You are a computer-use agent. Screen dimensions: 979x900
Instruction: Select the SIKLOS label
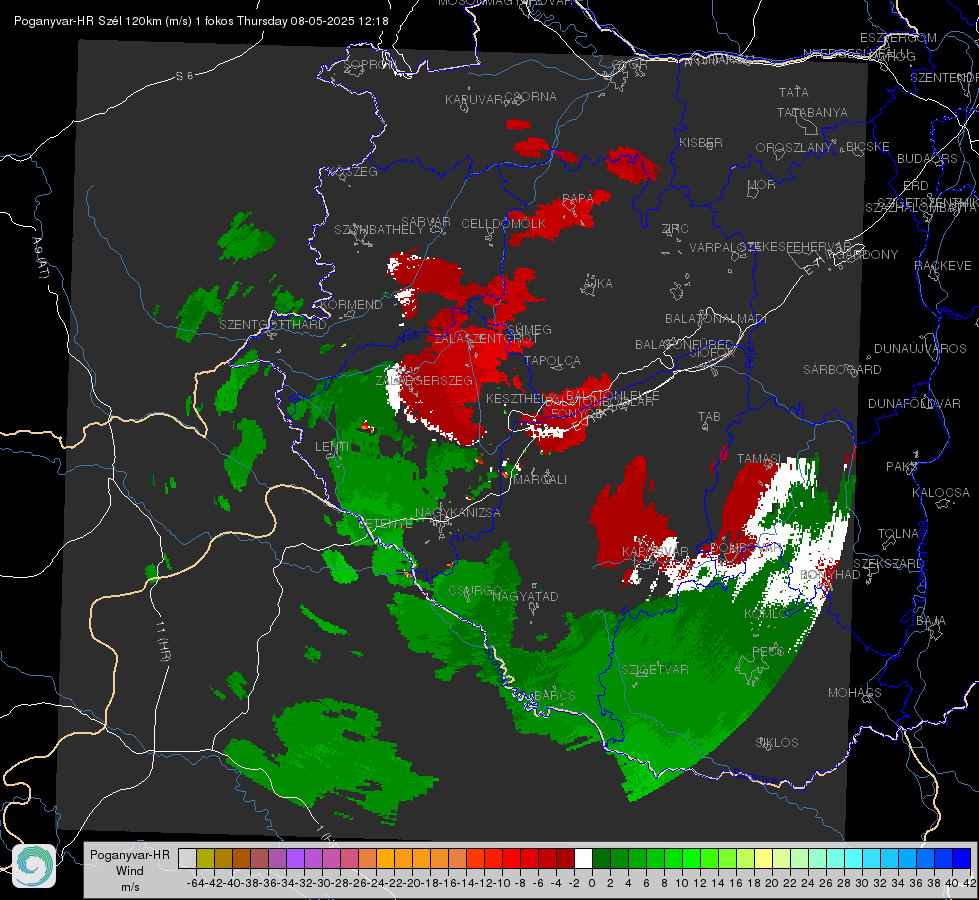pyautogui.click(x=777, y=743)
